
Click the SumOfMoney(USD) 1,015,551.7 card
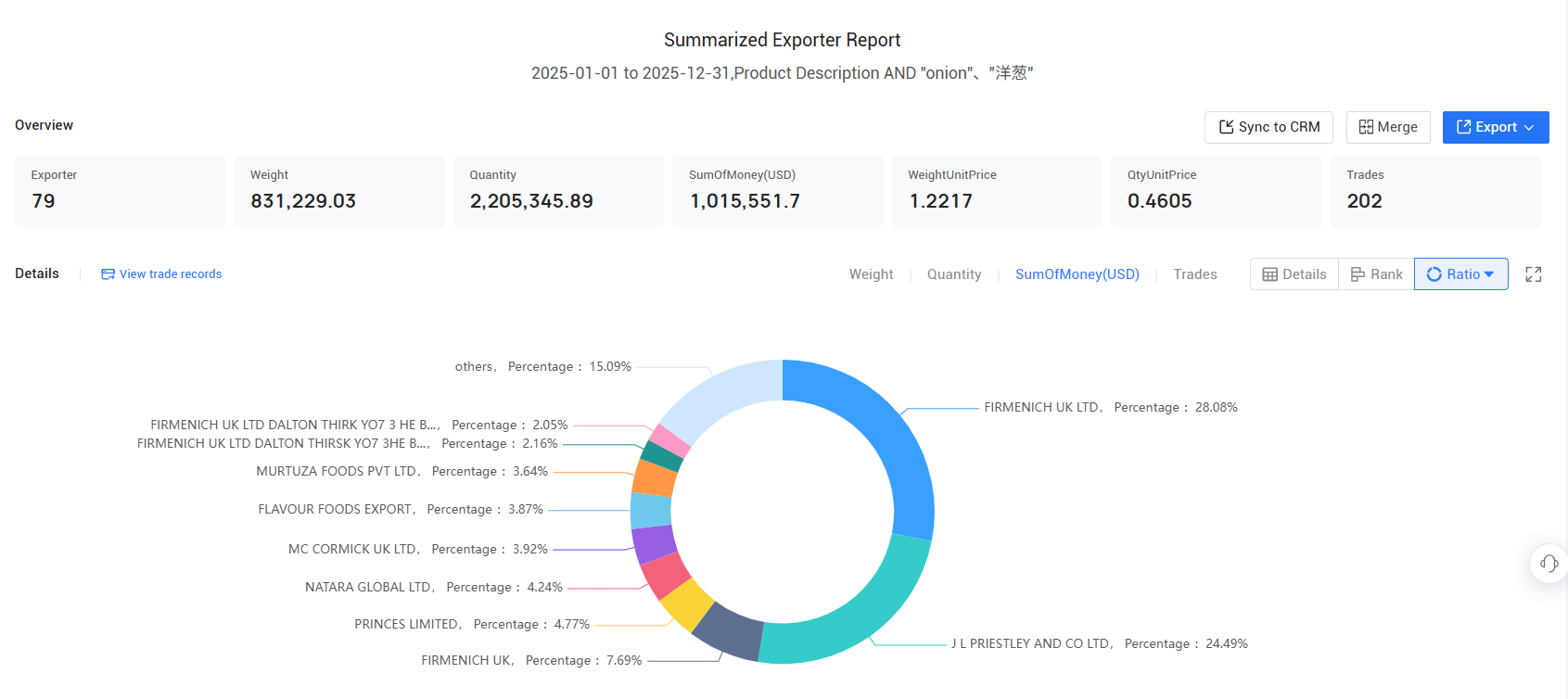(778, 191)
